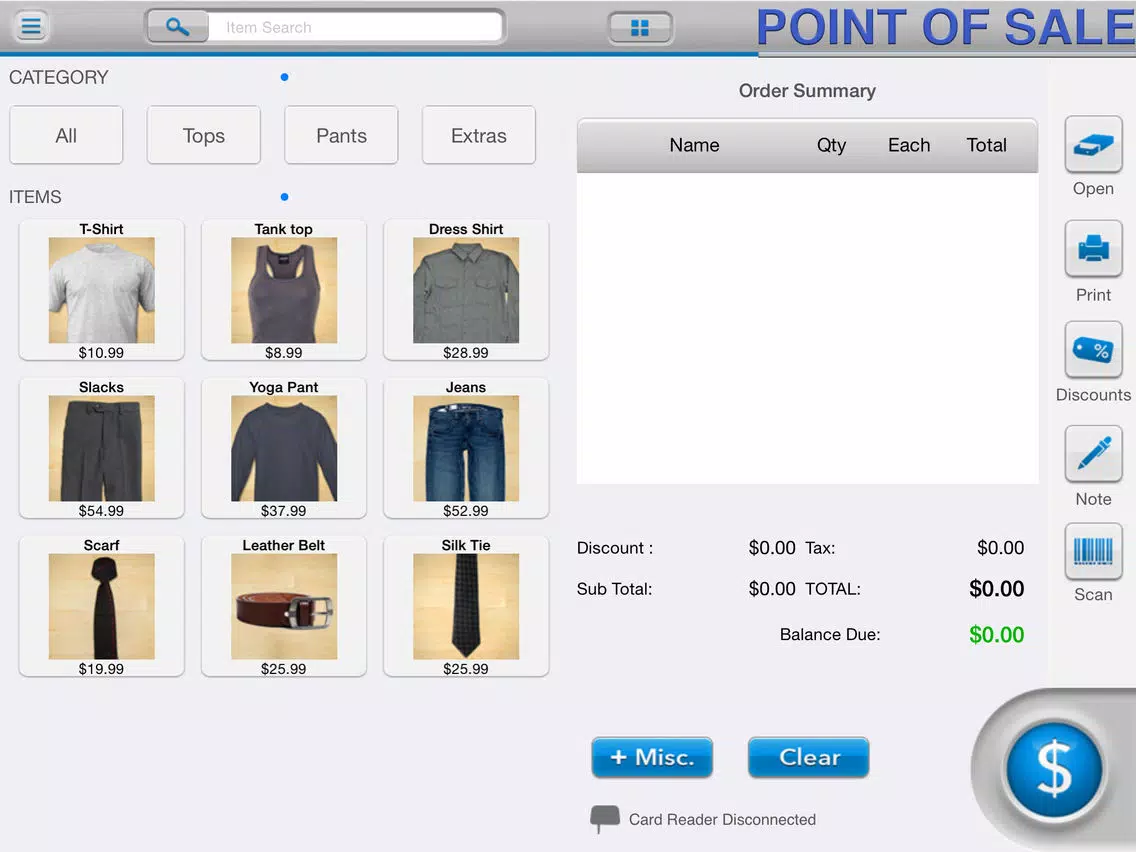Click the blue dot beside CATEGORY
This screenshot has height=852, width=1136.
[285, 77]
